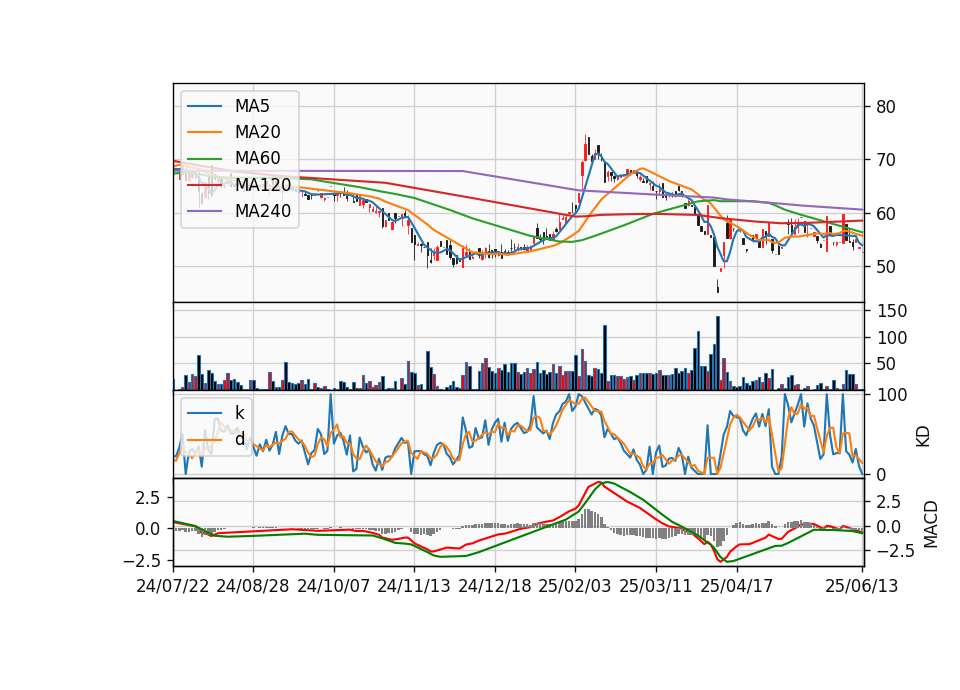Click the 24/07/22 date axis label
This screenshot has width=960, height=690.
pyautogui.click(x=173, y=586)
